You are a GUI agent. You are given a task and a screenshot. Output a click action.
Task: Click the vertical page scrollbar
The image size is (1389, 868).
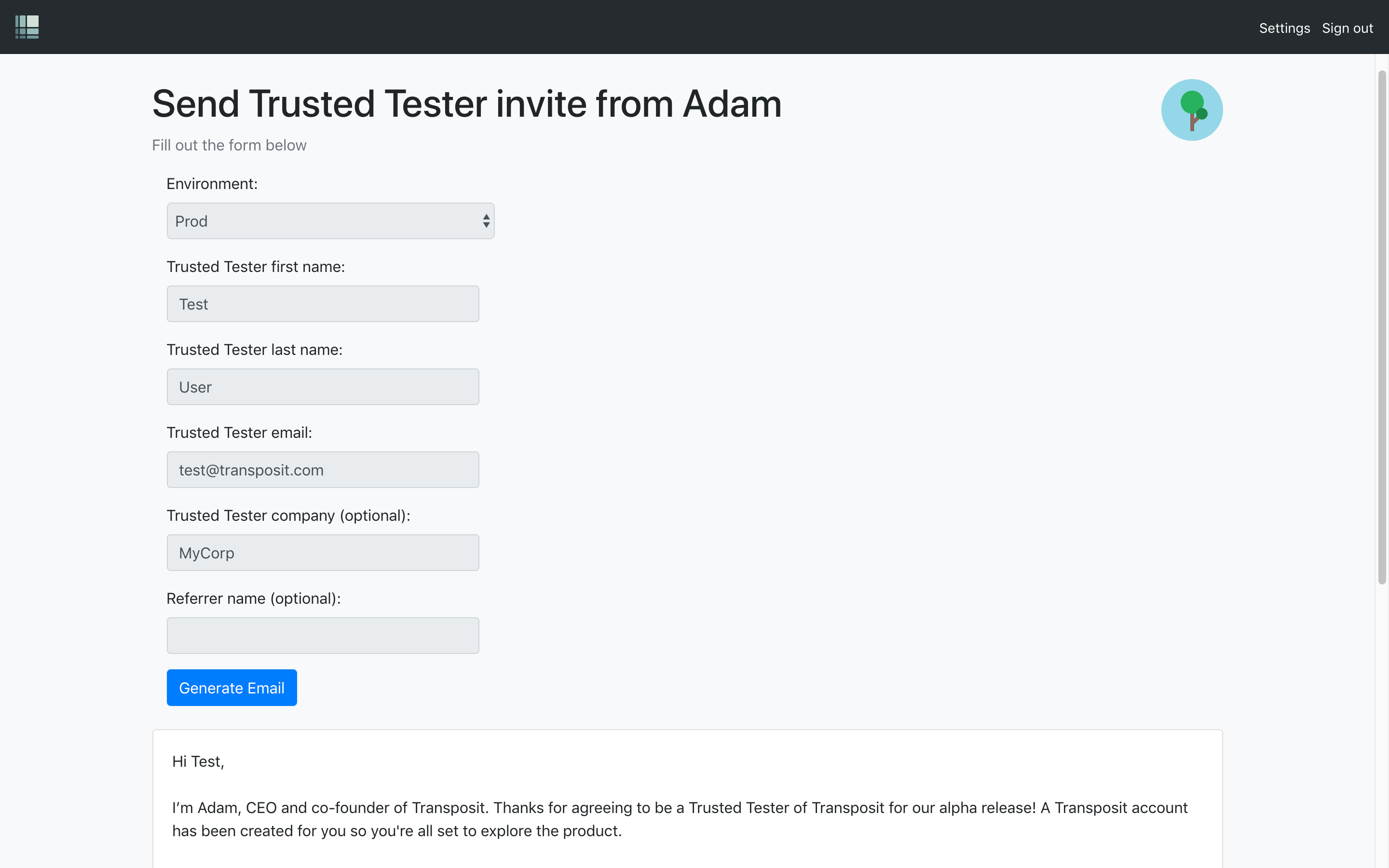click(1382, 327)
